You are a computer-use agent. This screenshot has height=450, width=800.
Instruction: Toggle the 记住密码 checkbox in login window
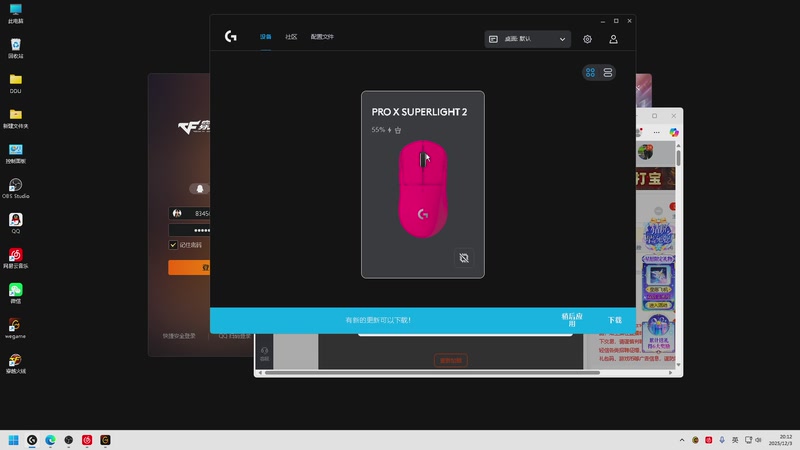point(173,245)
